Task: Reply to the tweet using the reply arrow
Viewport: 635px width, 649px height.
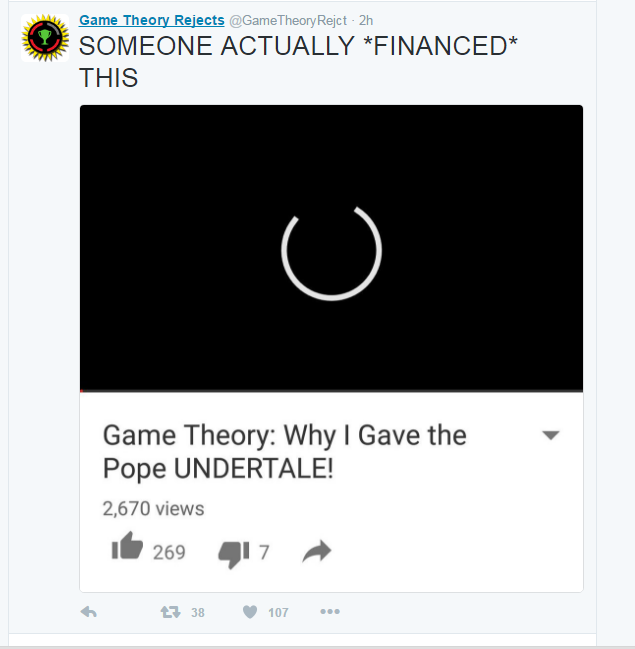Action: click(x=89, y=612)
